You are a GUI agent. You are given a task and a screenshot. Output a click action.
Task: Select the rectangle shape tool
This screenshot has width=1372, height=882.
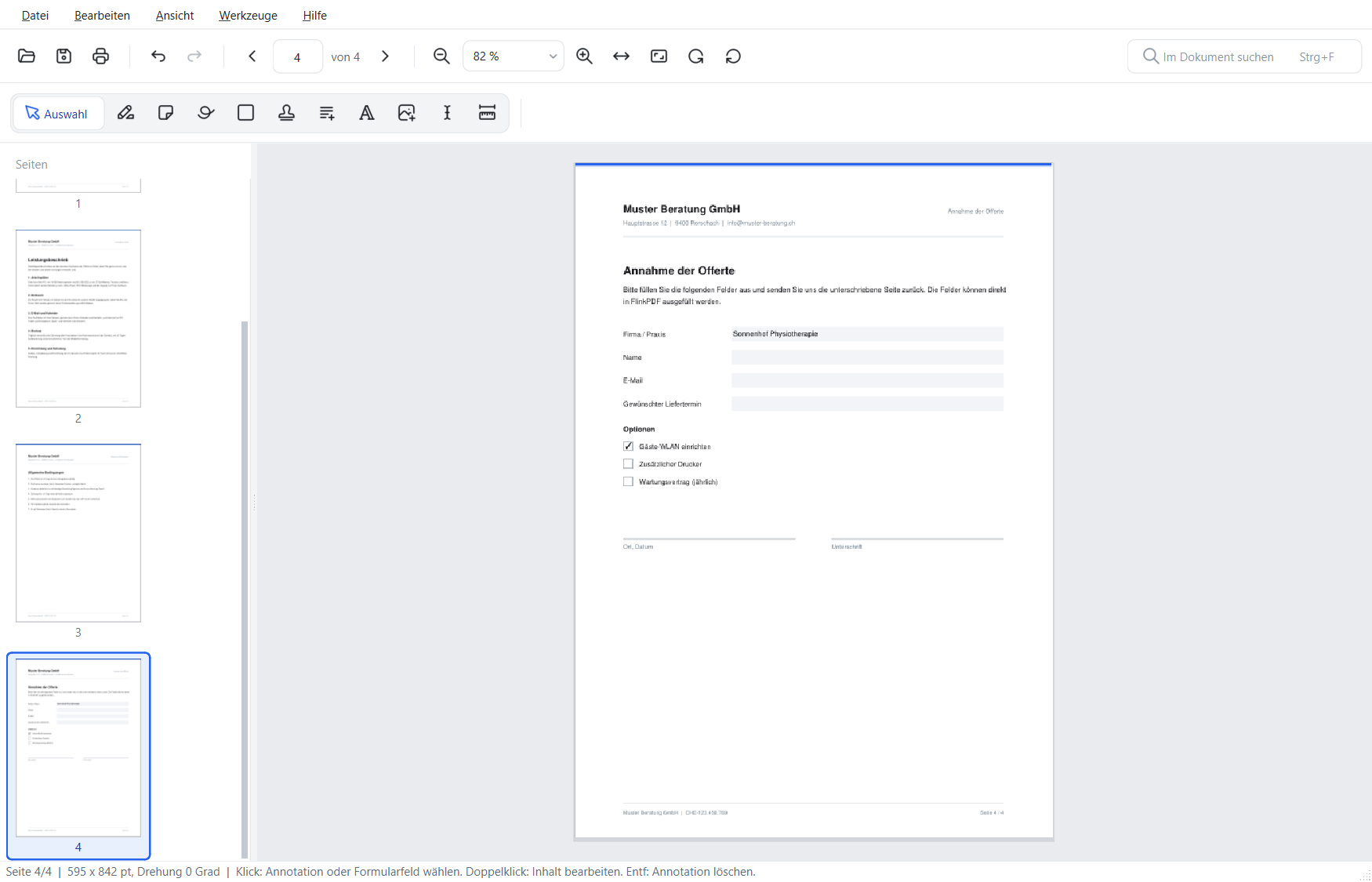point(246,113)
